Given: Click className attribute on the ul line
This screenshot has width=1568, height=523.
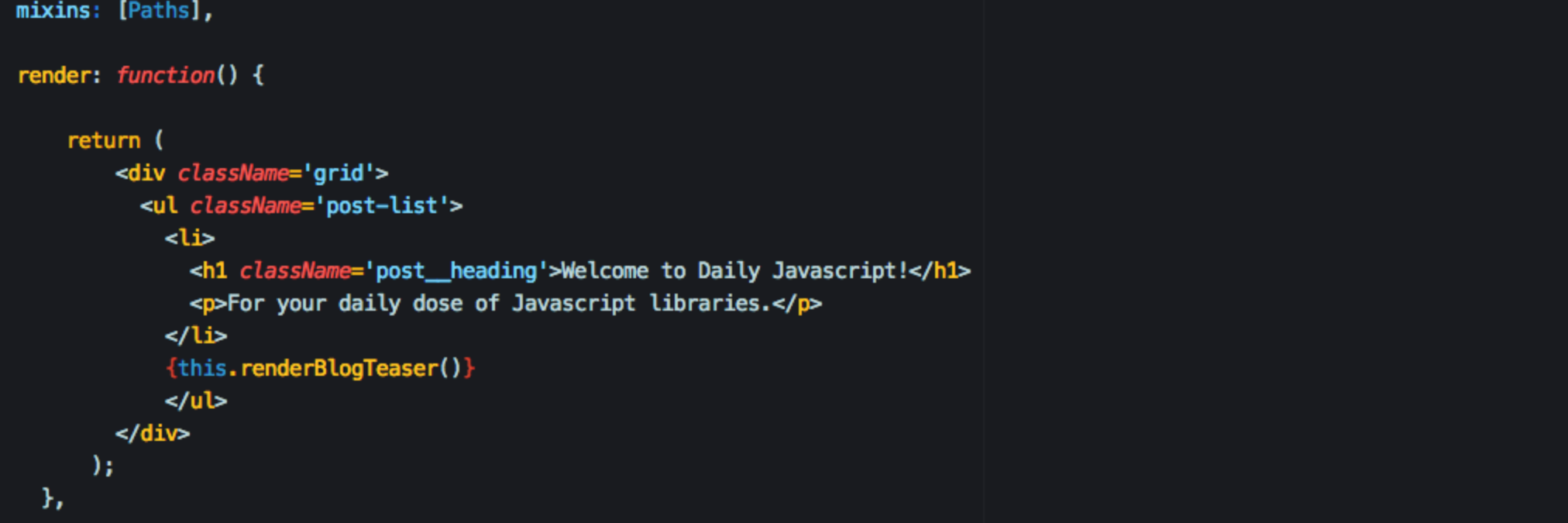Looking at the screenshot, I should (x=246, y=205).
